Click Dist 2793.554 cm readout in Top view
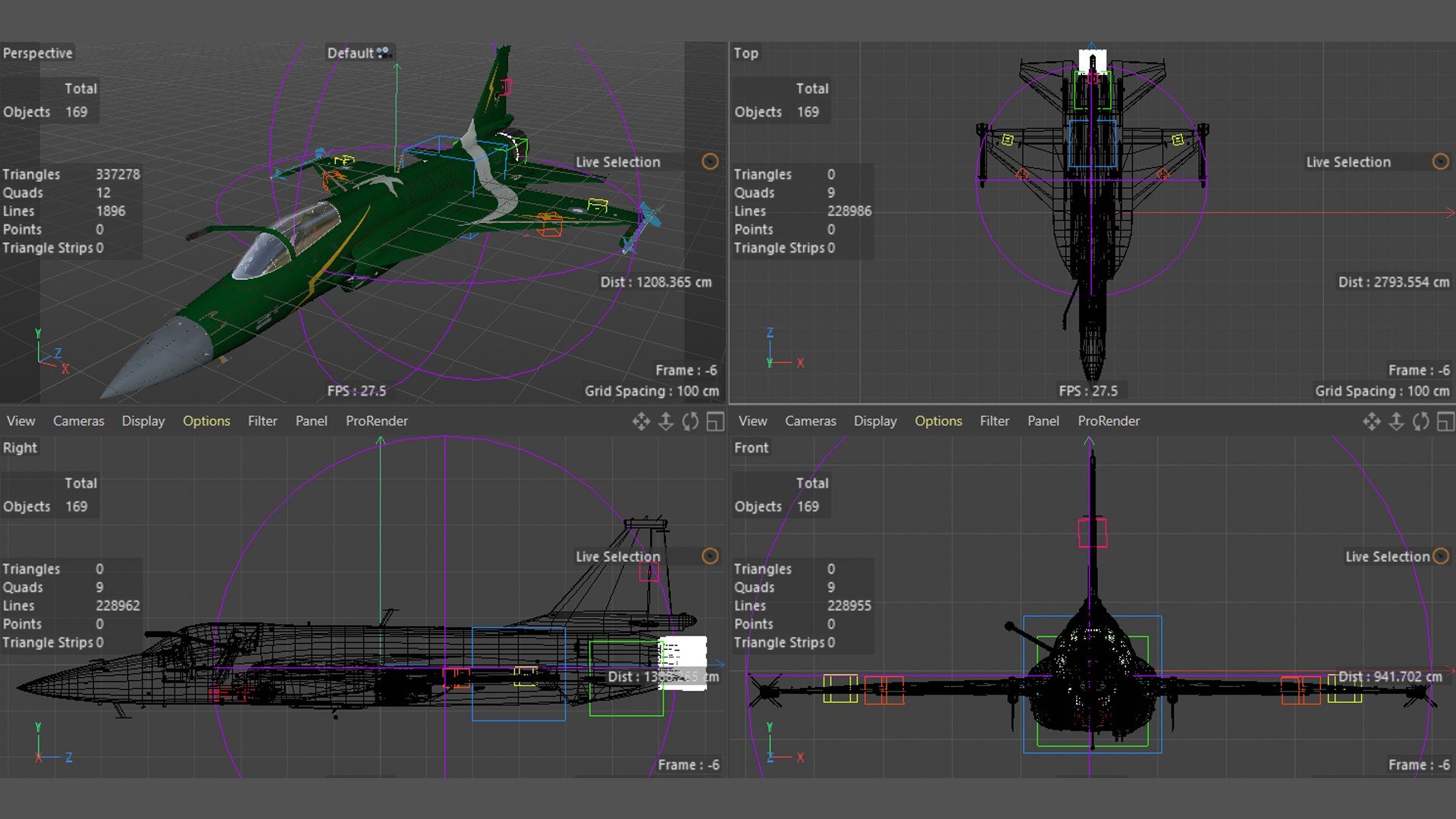The height and width of the screenshot is (819, 1456). click(x=1394, y=282)
